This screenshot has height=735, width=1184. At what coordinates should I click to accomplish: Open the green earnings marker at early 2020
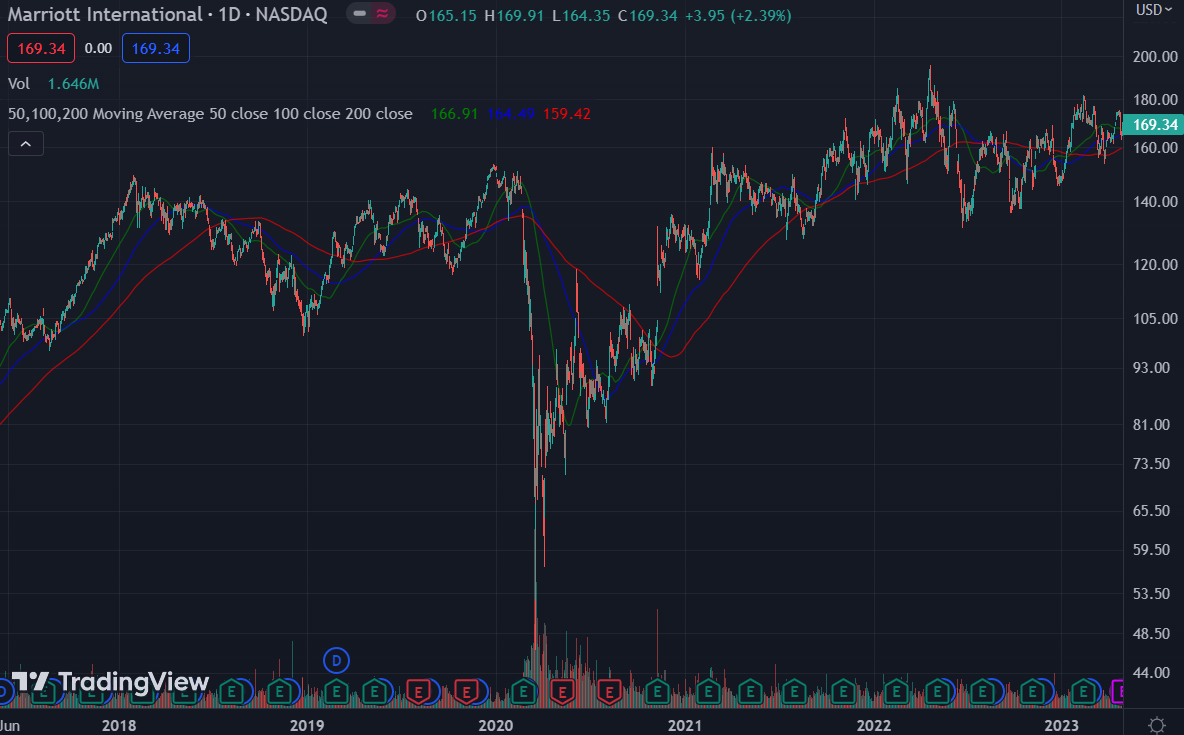tap(523, 691)
